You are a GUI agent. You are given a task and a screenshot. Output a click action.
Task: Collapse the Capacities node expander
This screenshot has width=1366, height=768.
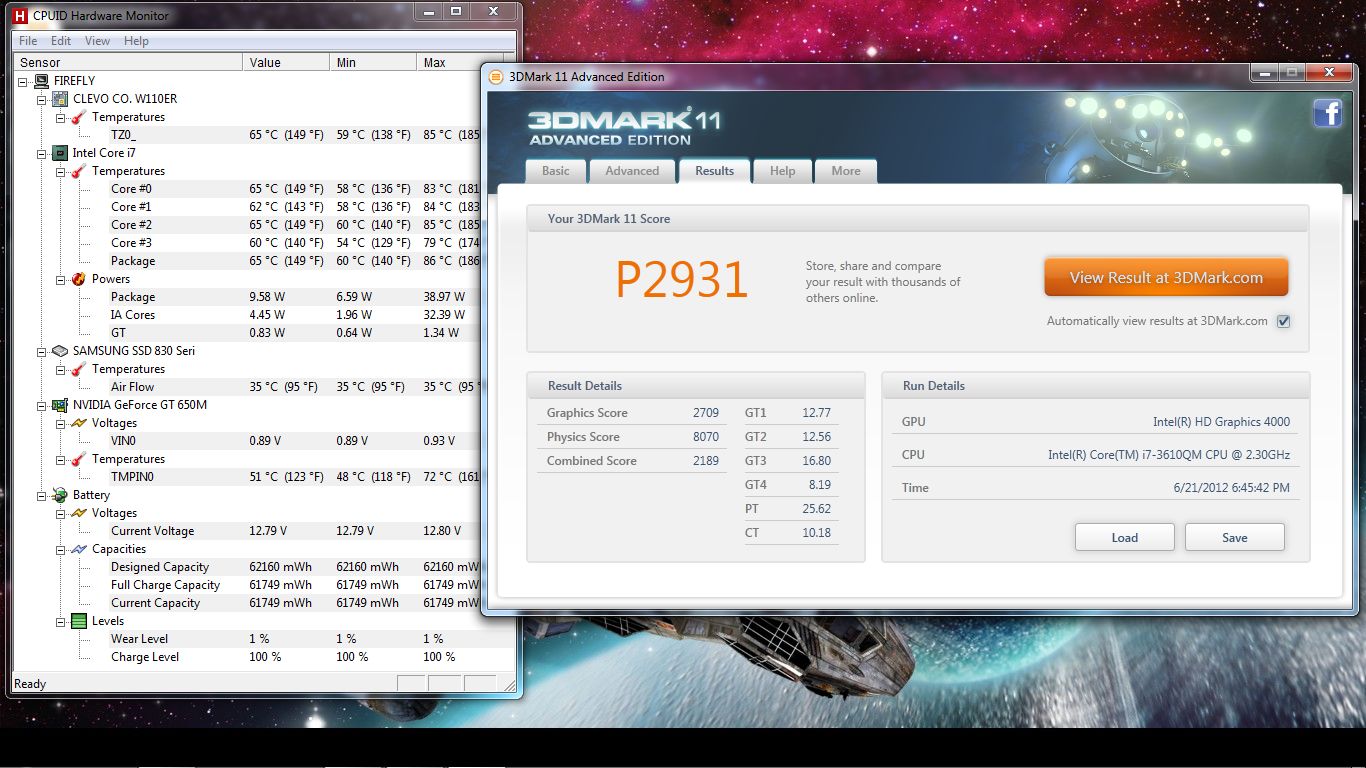[61, 549]
